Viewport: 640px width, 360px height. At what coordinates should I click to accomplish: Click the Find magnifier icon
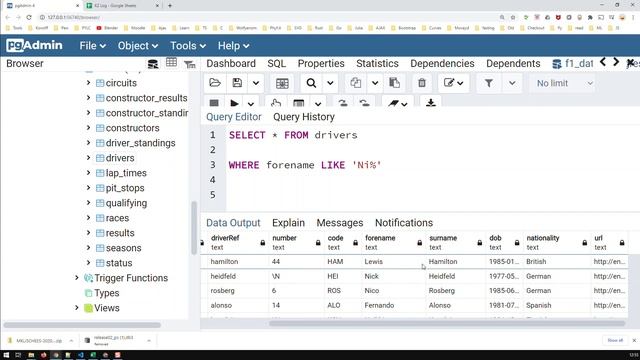(x=311, y=83)
